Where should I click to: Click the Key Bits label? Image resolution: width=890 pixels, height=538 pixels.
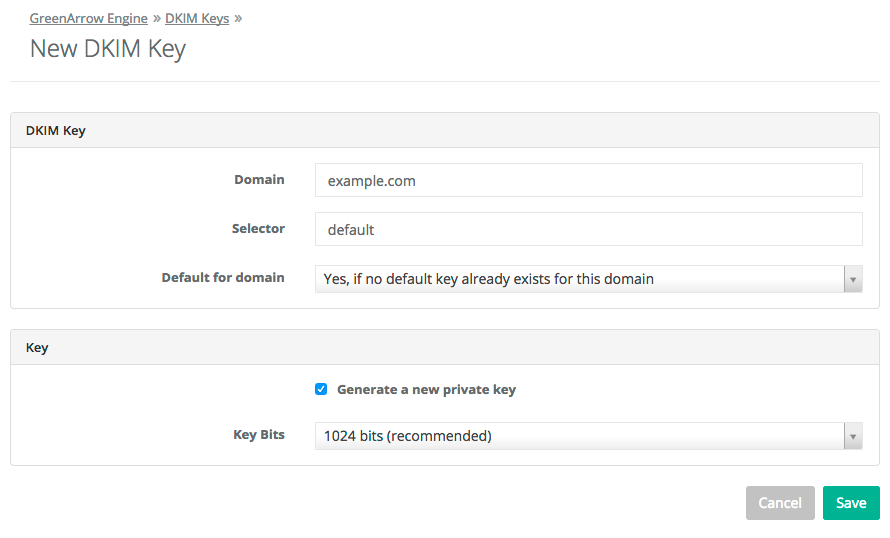(x=259, y=434)
